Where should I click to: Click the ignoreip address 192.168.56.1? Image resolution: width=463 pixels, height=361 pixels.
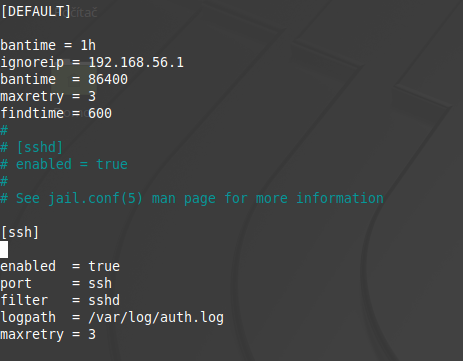[136, 62]
